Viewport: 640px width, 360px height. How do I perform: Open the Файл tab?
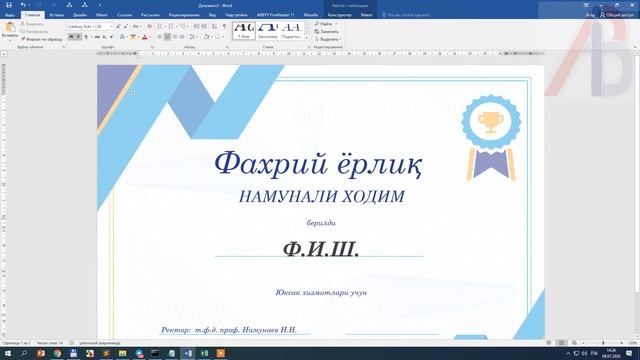click(9, 15)
